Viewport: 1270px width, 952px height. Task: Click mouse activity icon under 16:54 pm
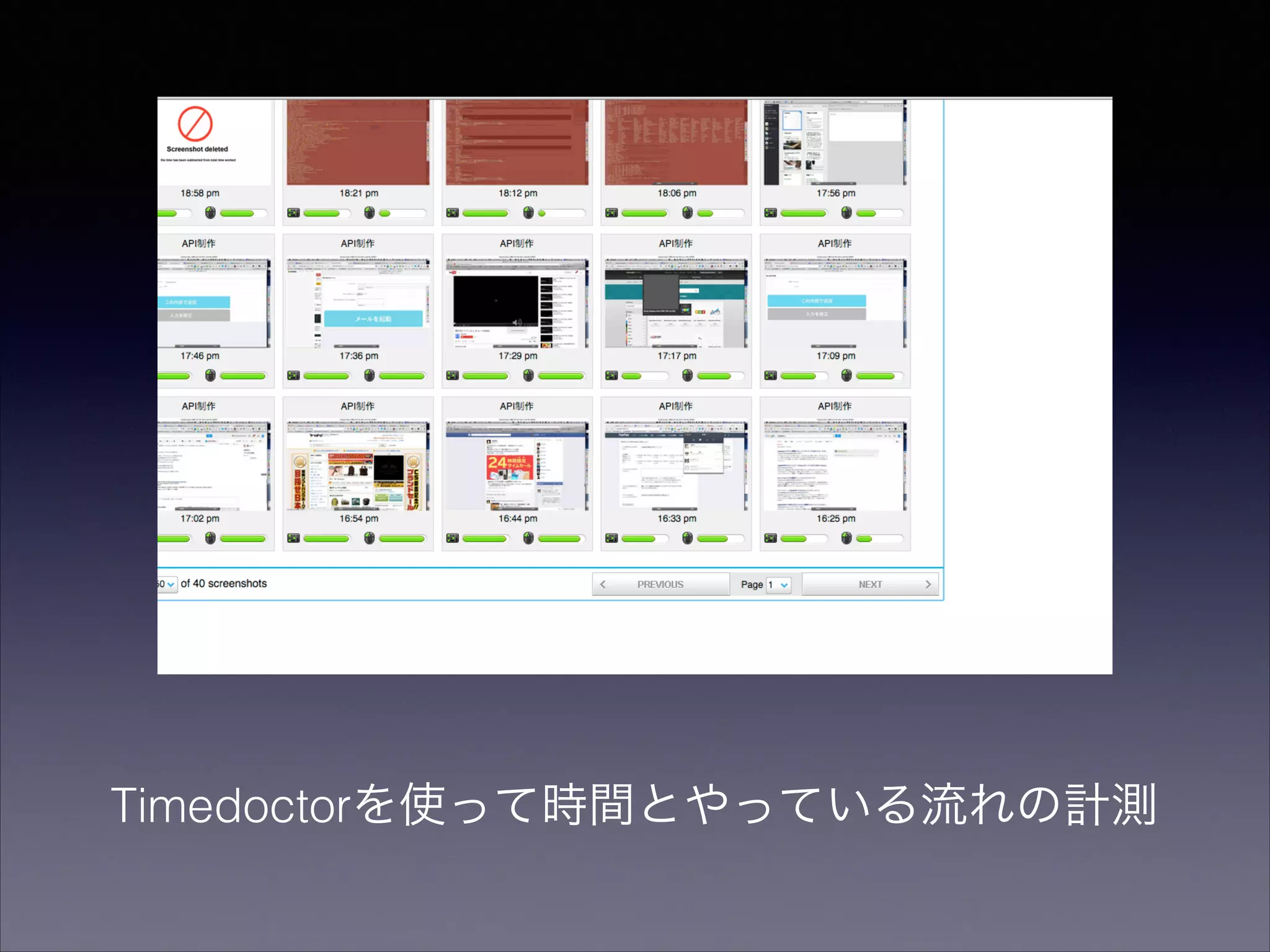click(x=370, y=538)
